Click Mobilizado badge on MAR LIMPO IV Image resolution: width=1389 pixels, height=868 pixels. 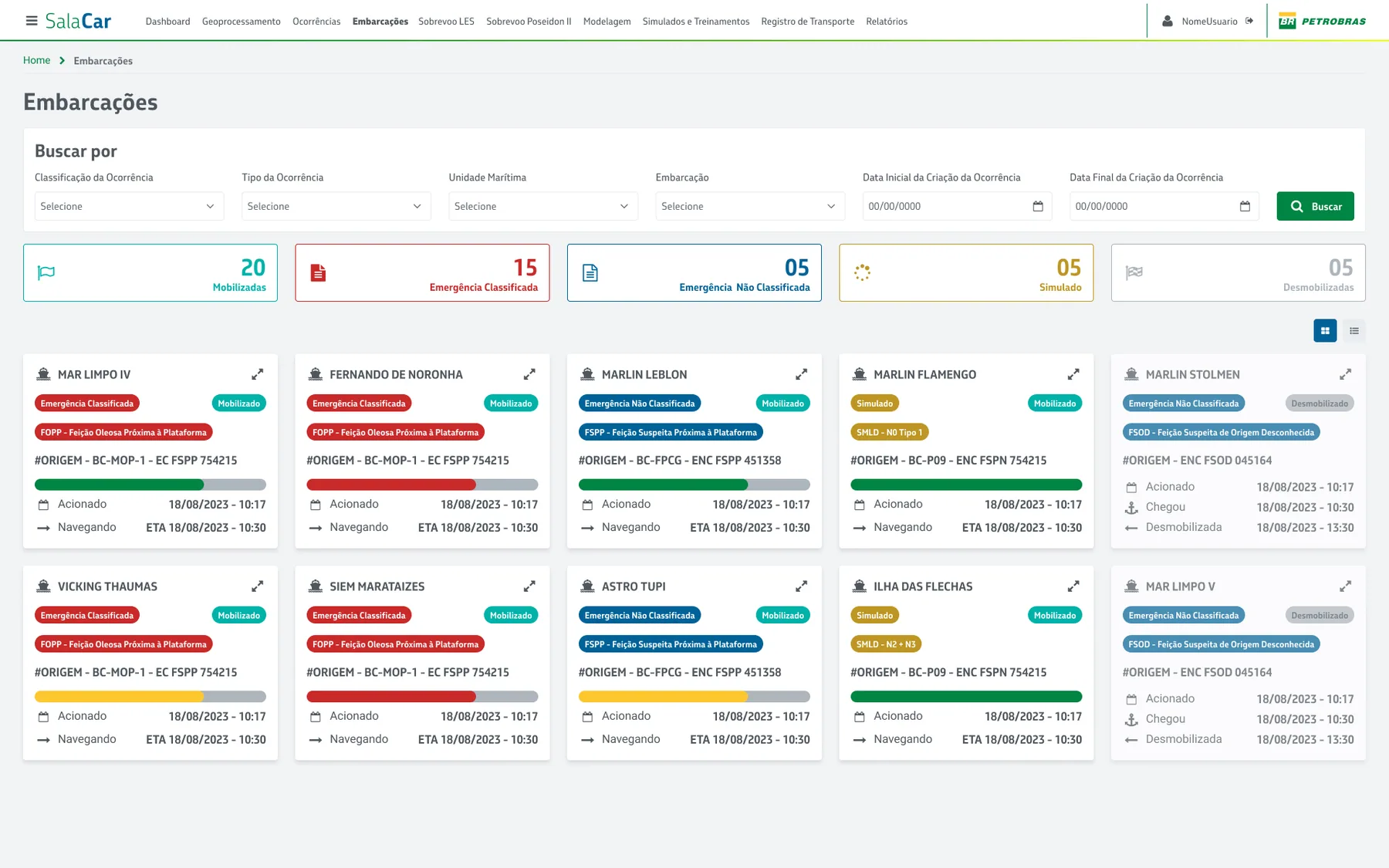(x=239, y=404)
